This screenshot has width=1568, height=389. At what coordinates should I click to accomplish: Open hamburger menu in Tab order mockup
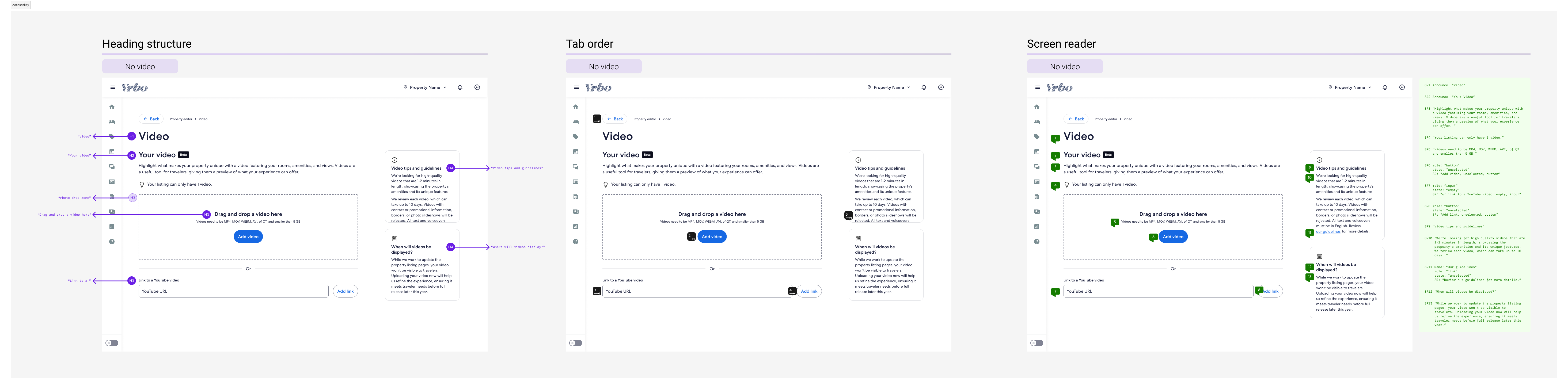(x=576, y=87)
